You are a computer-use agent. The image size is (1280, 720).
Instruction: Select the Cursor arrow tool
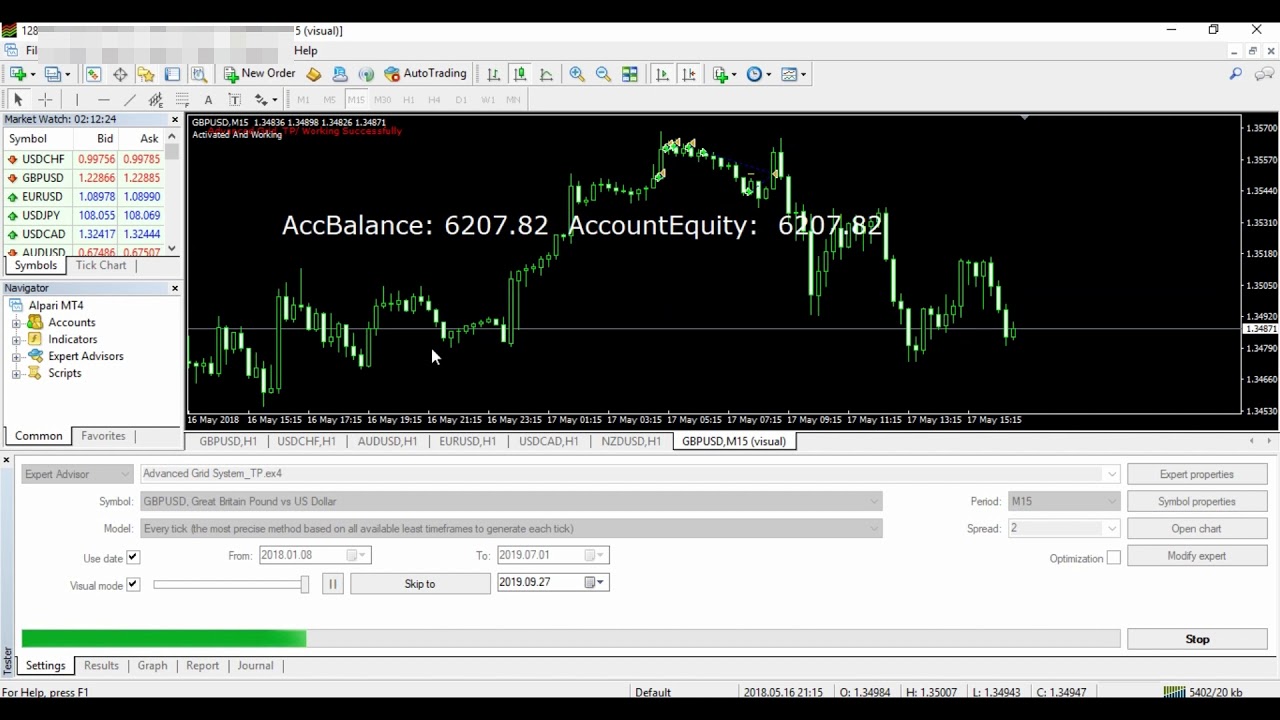[18, 99]
